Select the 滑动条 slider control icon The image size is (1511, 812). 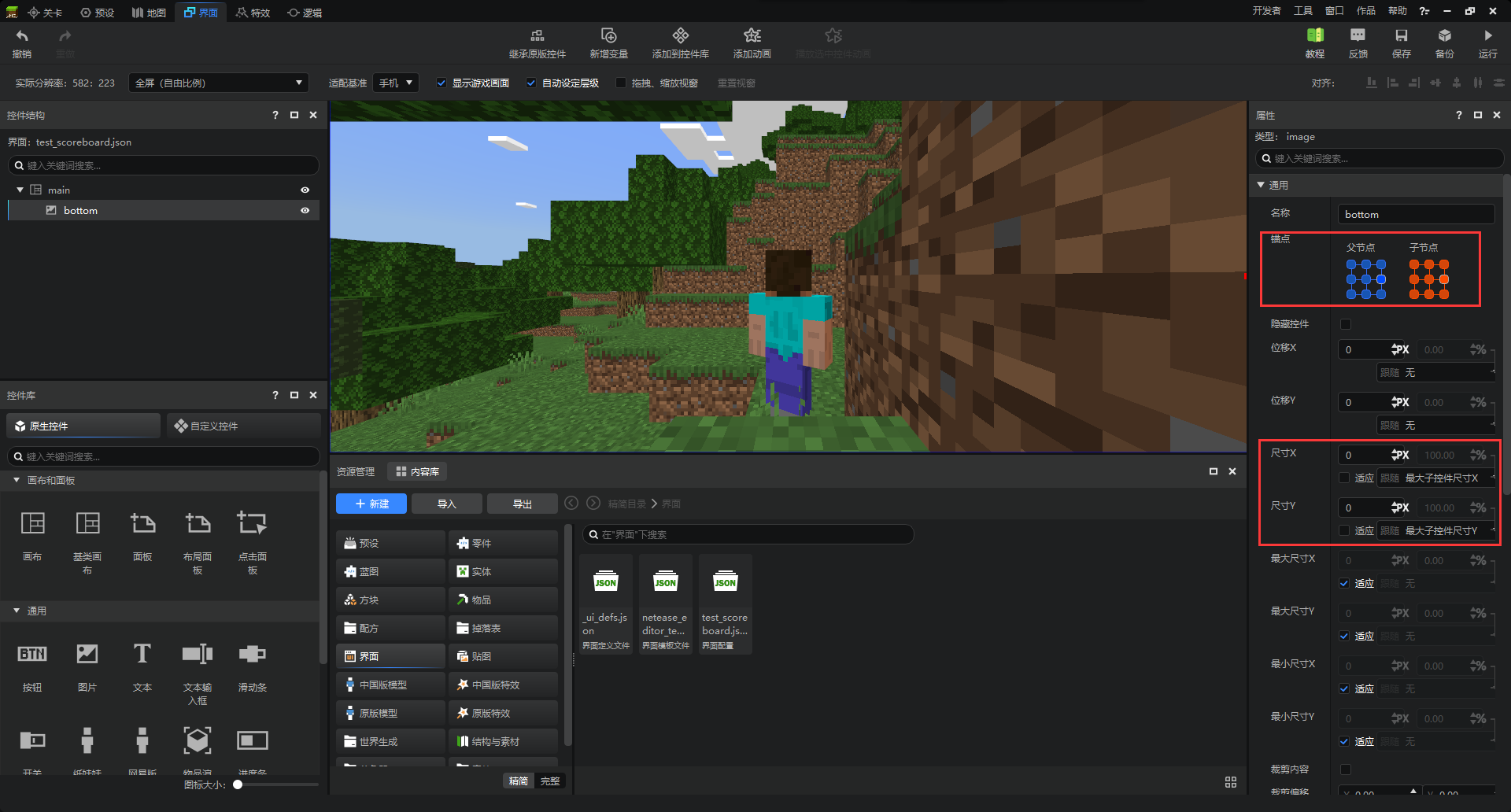click(253, 654)
